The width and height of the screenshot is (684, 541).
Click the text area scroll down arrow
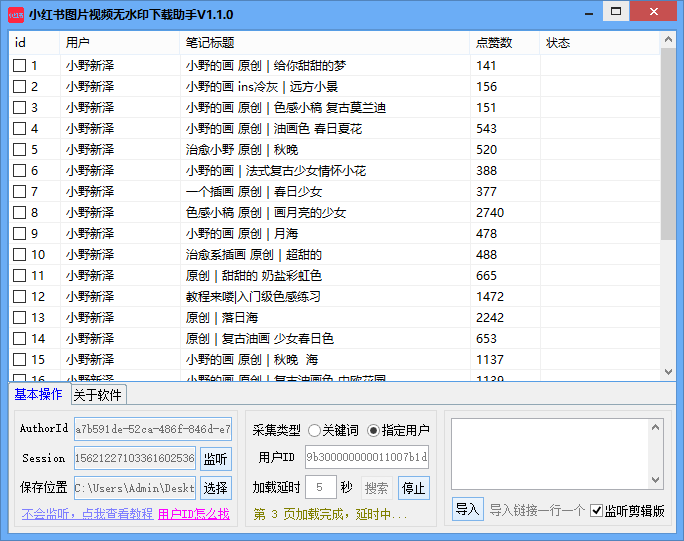655,480
